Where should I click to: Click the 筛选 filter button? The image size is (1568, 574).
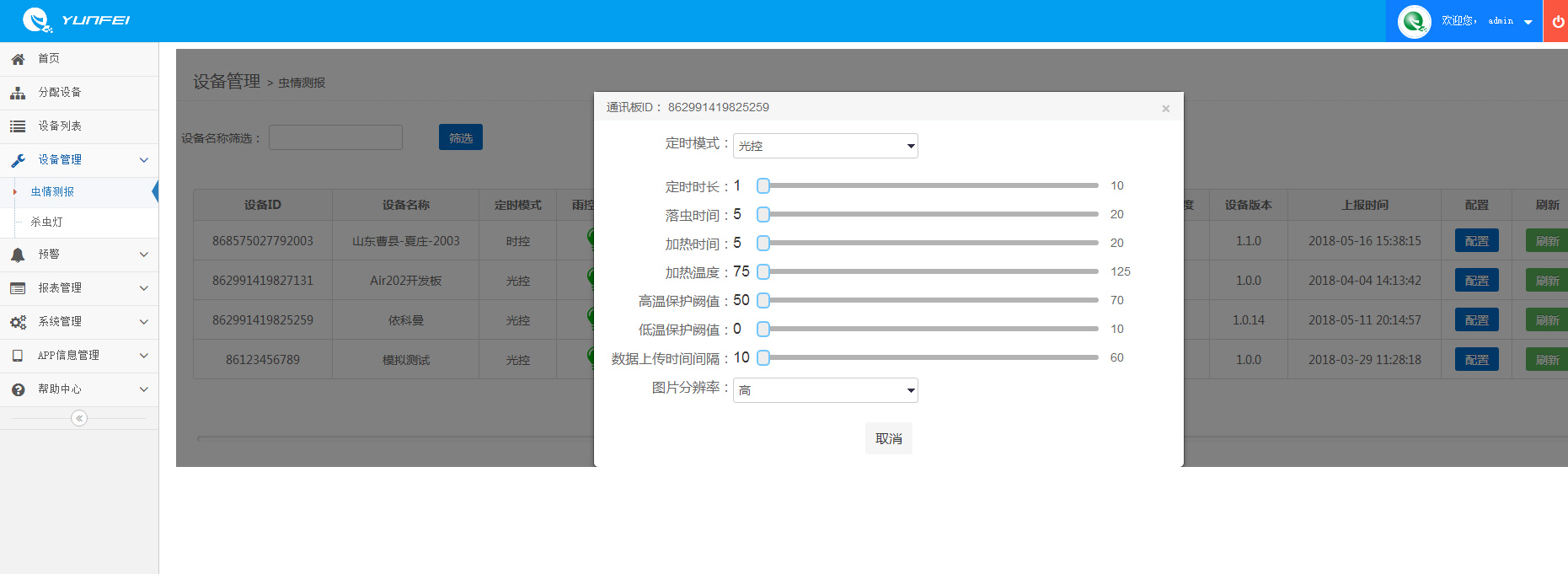tap(460, 137)
